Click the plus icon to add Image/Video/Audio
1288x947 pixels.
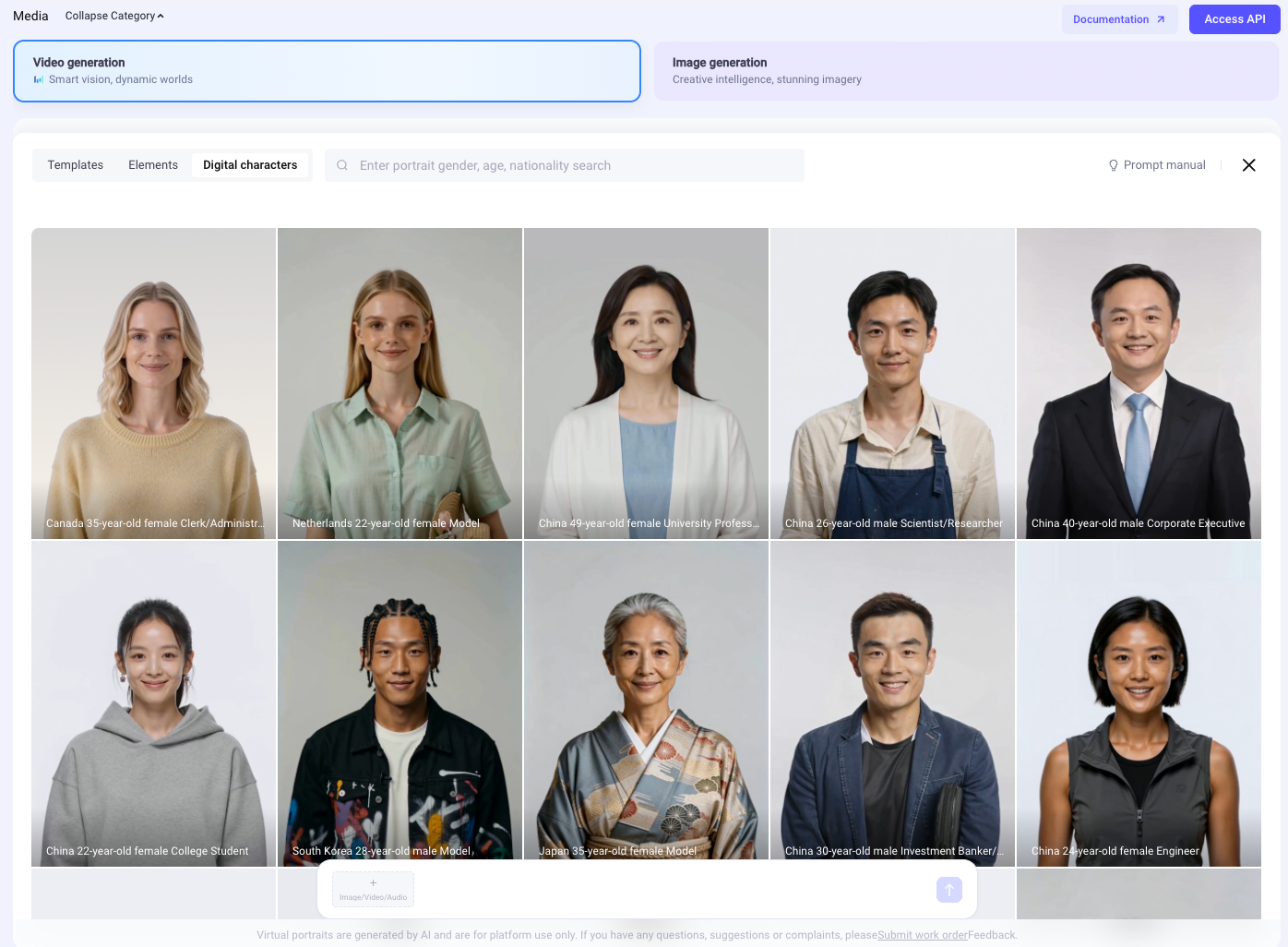click(373, 884)
